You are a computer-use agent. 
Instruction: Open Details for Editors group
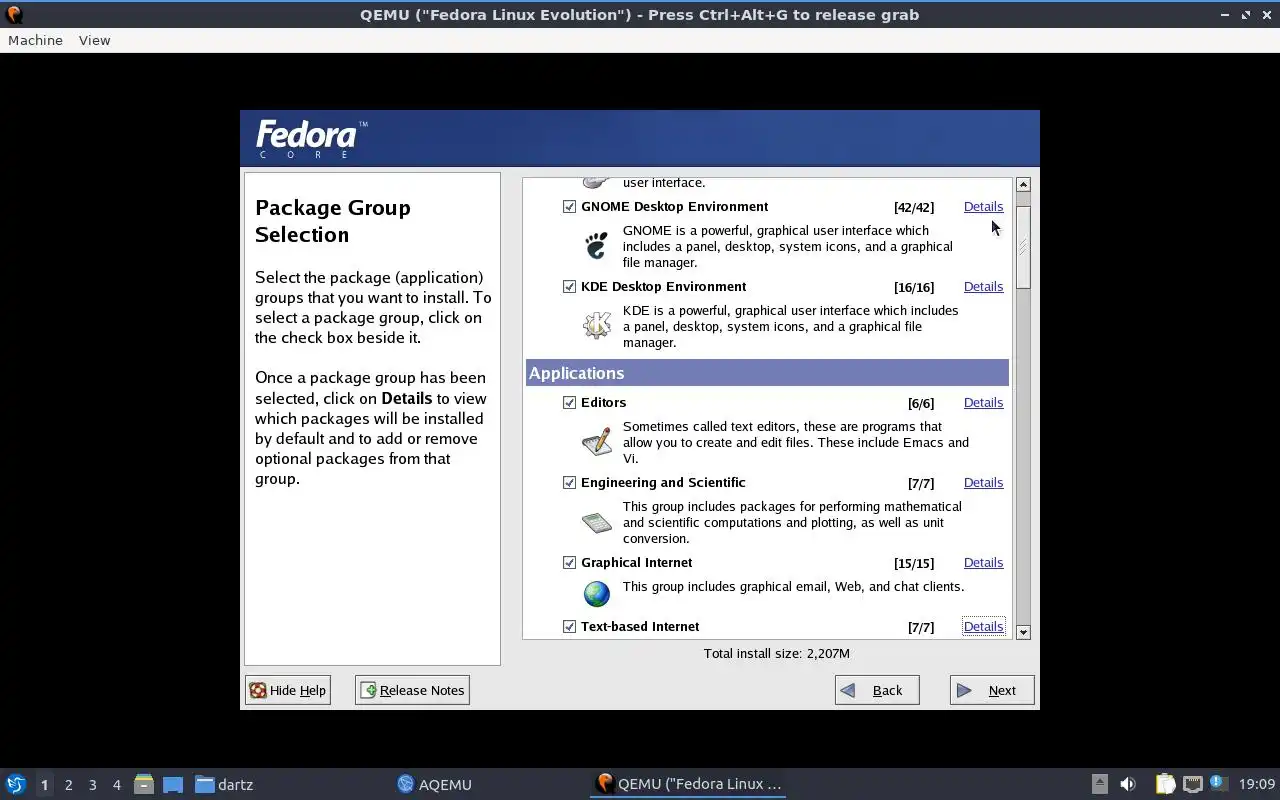point(983,403)
